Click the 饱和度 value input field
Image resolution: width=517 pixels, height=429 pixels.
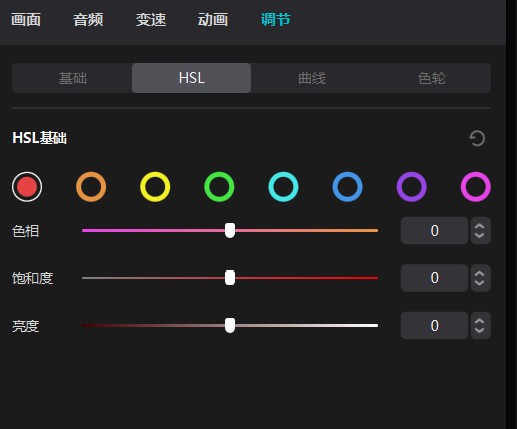(x=434, y=278)
